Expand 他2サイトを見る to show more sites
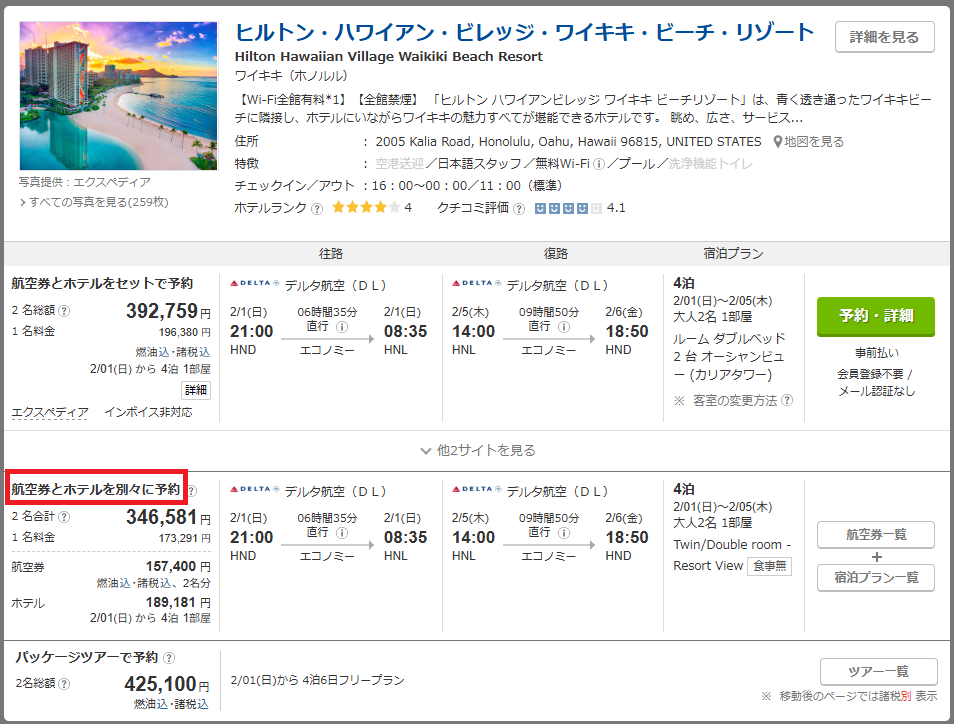Image resolution: width=954 pixels, height=724 pixels. [478, 450]
